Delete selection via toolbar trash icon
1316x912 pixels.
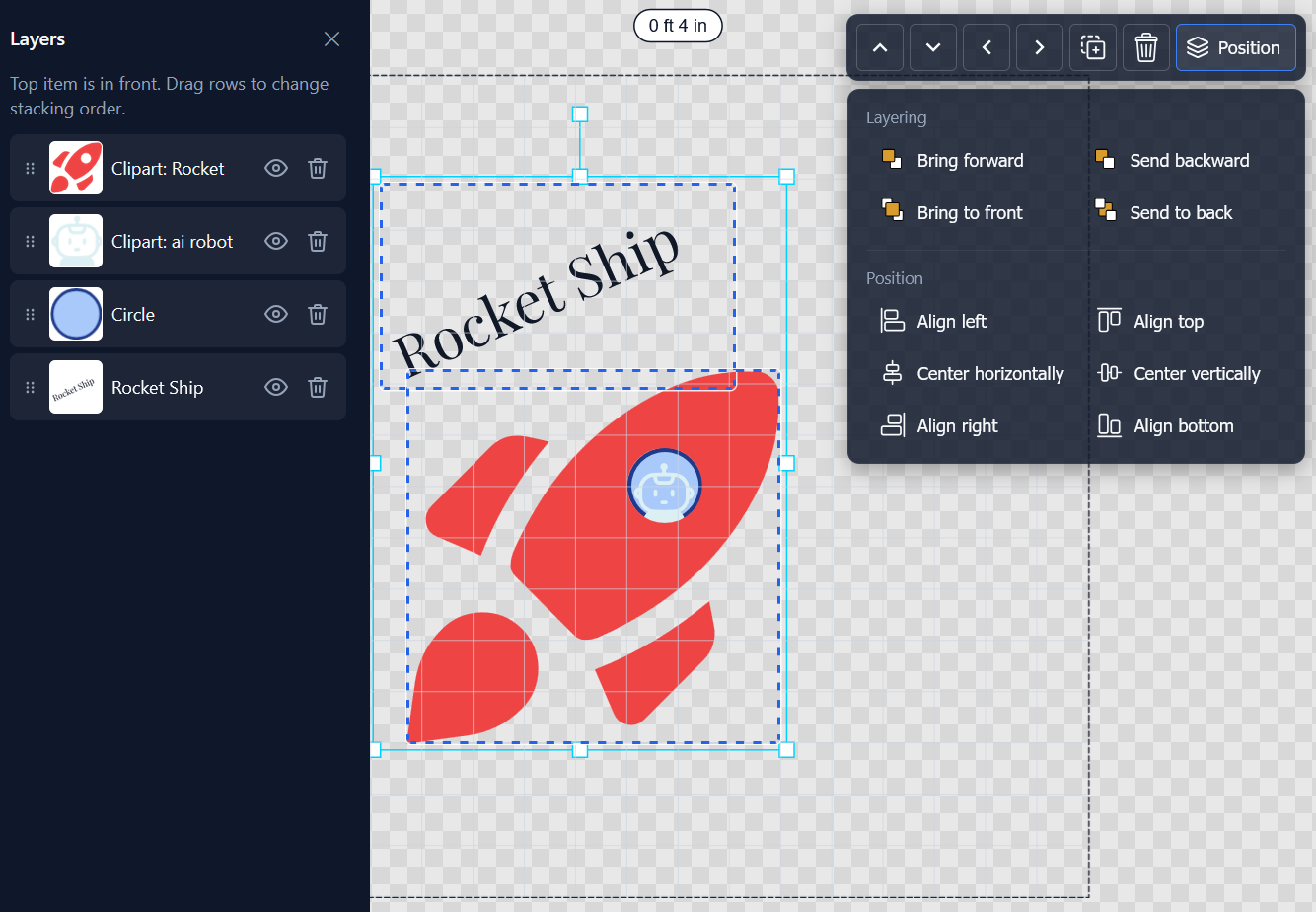click(1146, 47)
